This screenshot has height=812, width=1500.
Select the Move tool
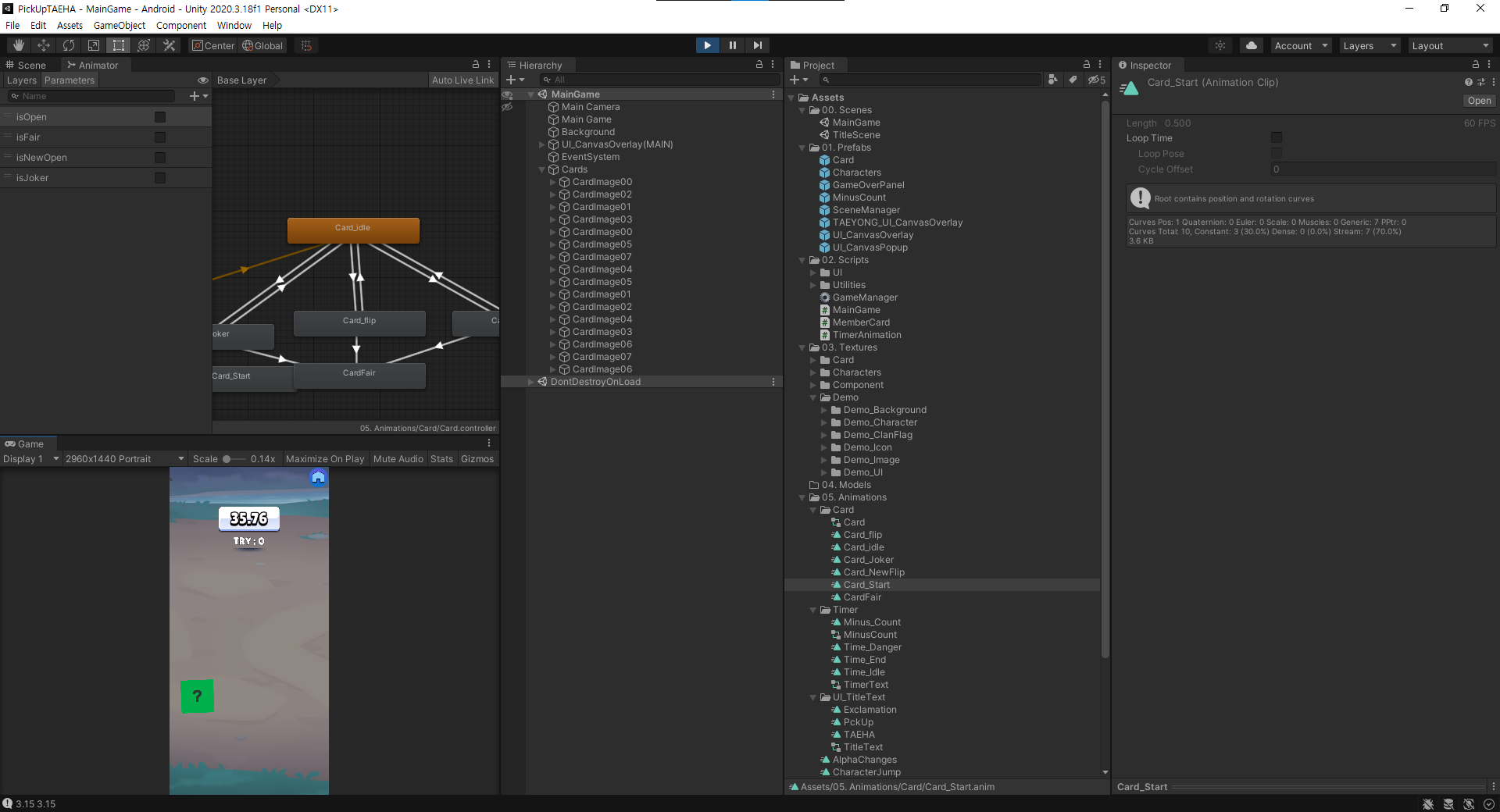pos(44,45)
